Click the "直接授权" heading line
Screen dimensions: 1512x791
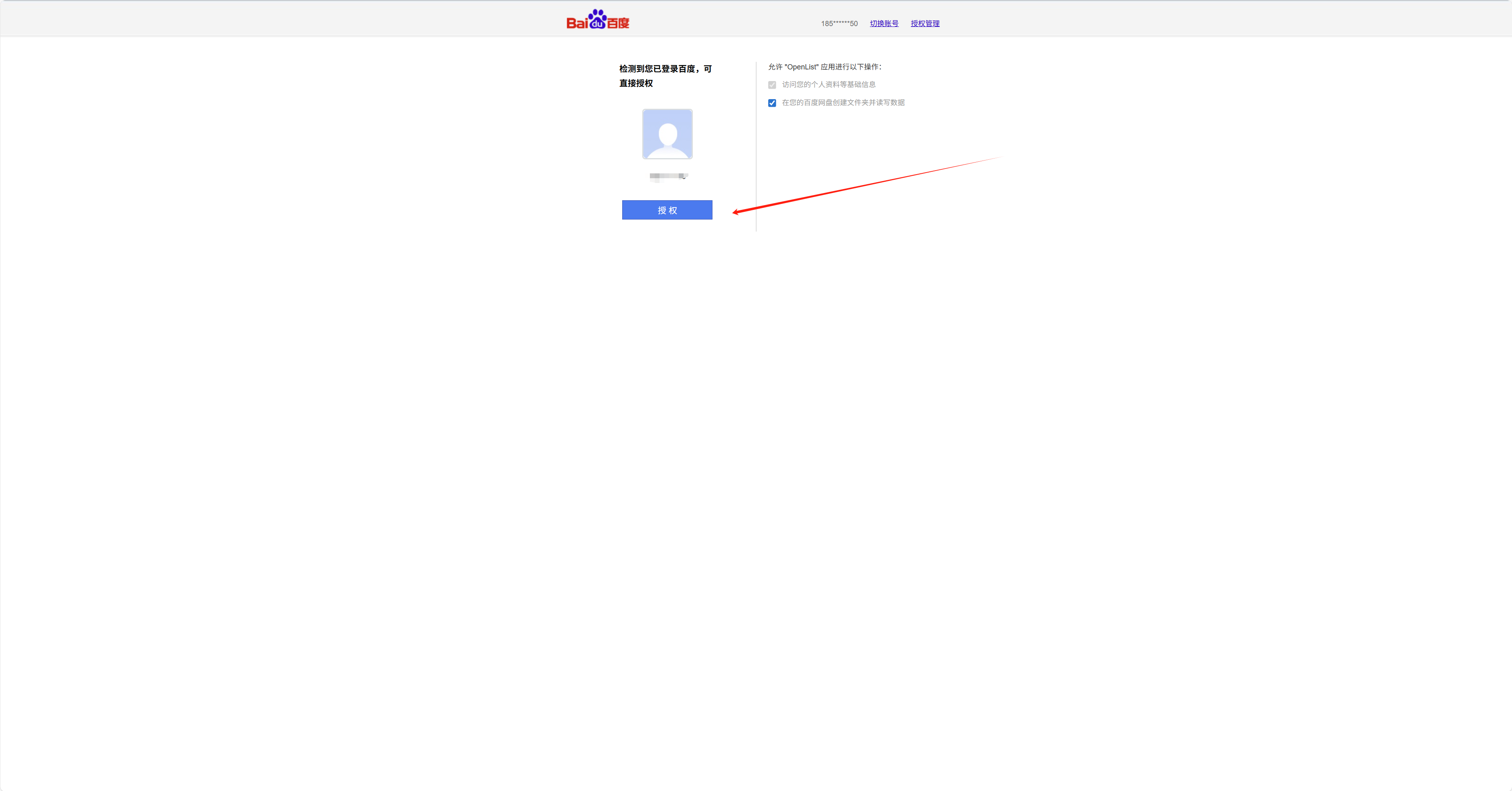pyautogui.click(x=636, y=83)
